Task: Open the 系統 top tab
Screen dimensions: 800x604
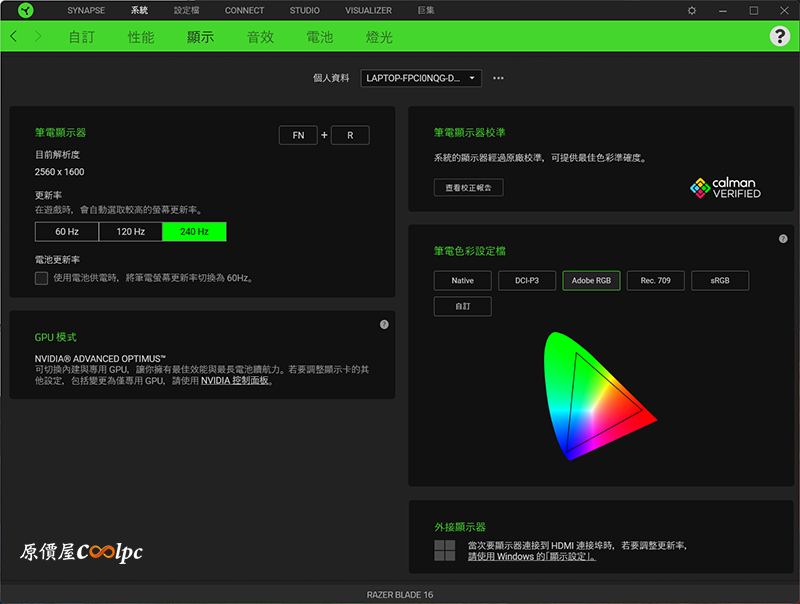Action: coord(139,10)
